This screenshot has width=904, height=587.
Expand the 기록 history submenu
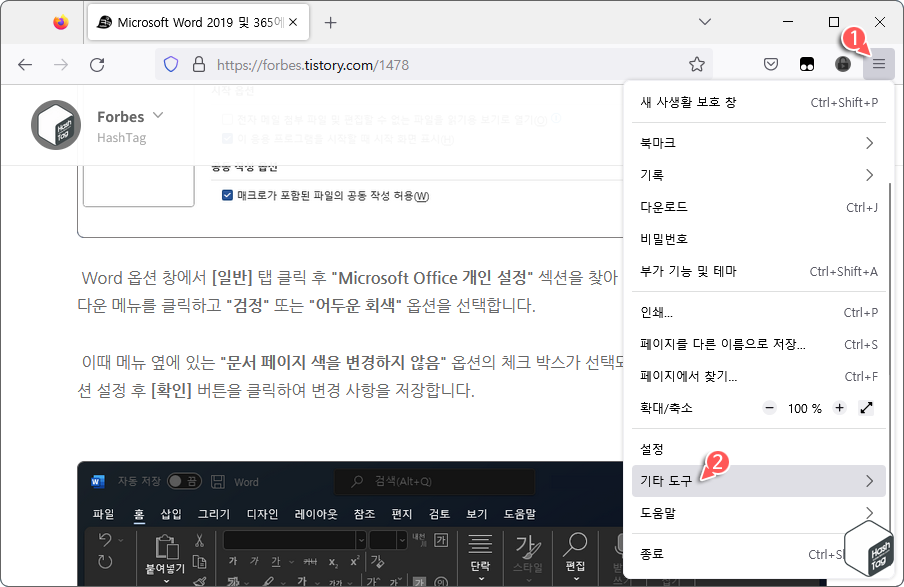[x=759, y=175]
